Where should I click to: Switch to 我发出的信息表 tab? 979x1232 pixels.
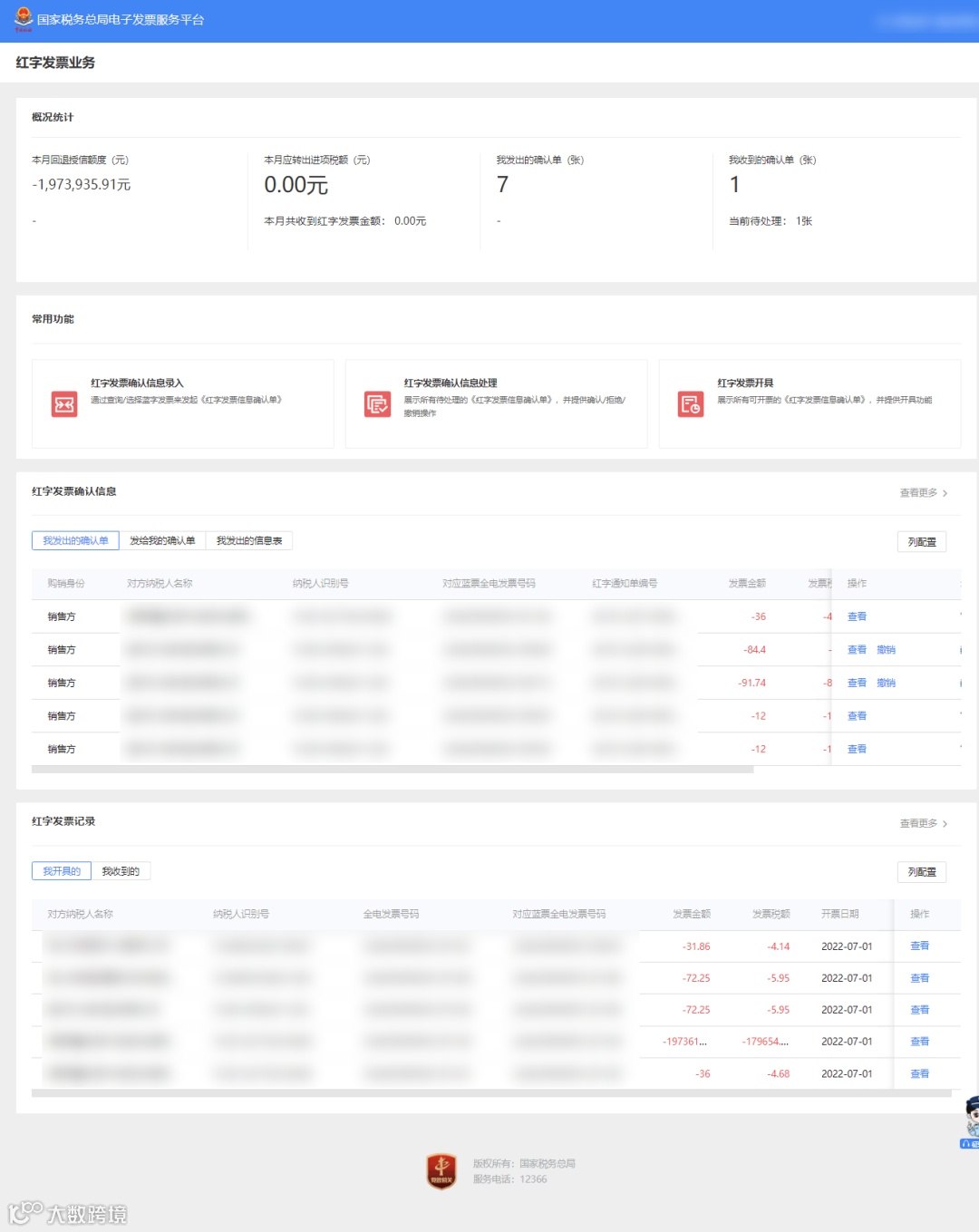[249, 540]
